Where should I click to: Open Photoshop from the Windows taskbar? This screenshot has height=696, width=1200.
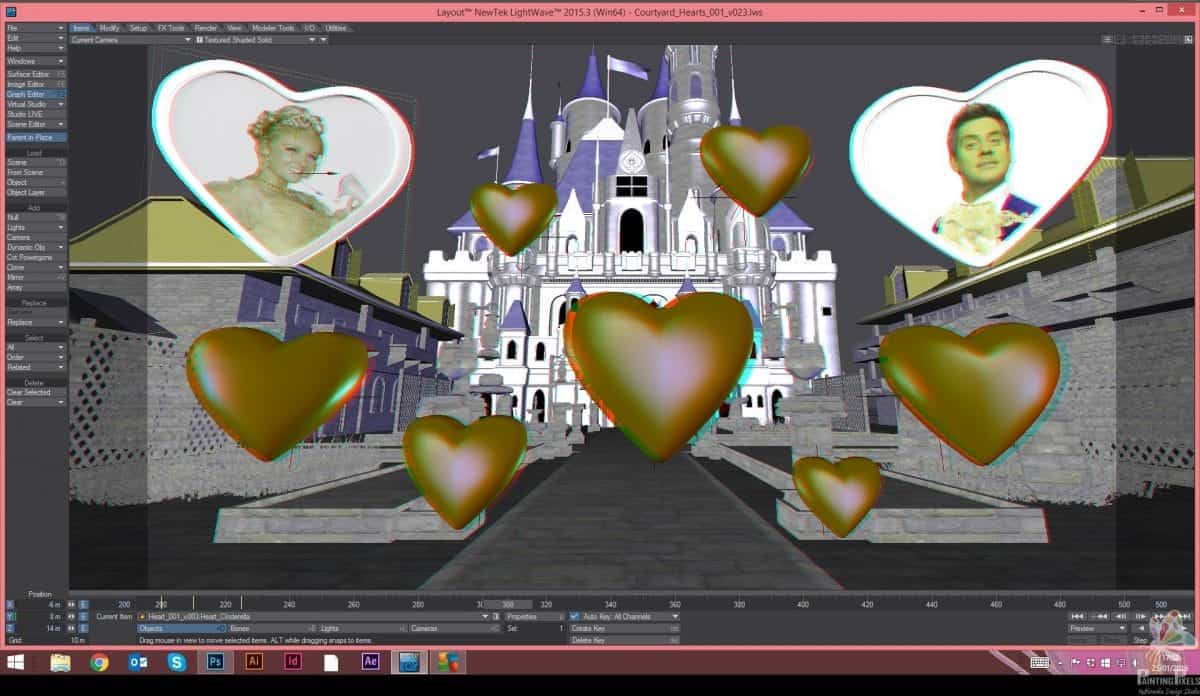pyautogui.click(x=215, y=662)
